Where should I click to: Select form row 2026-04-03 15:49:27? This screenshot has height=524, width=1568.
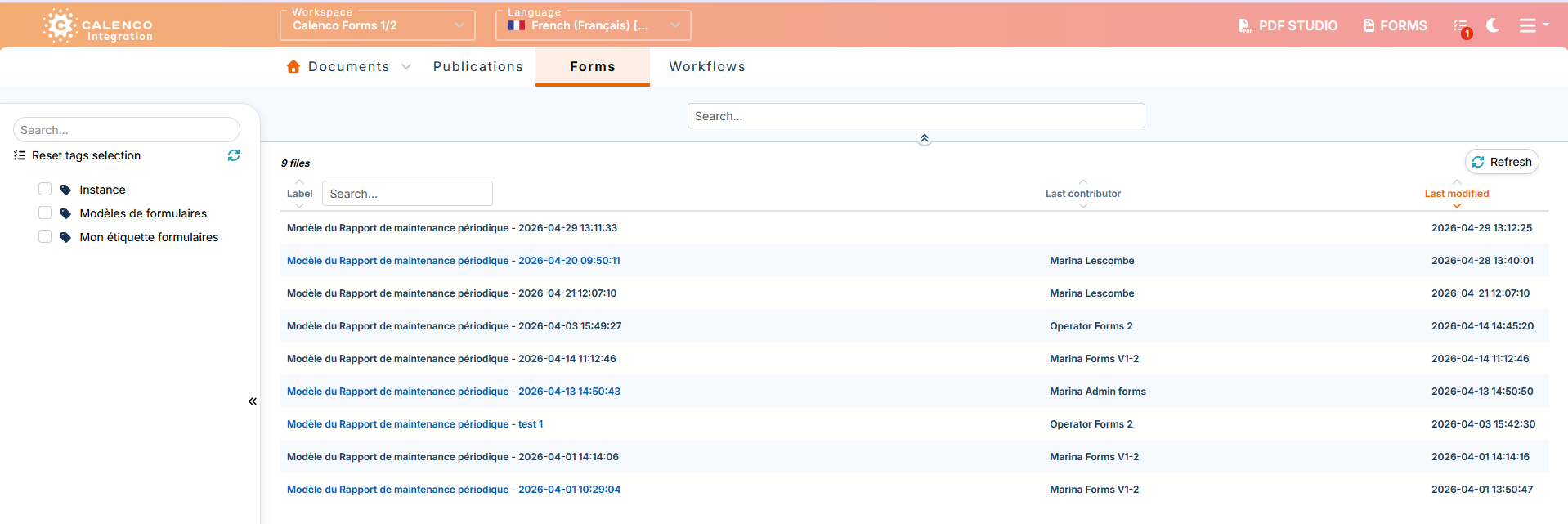(x=914, y=326)
